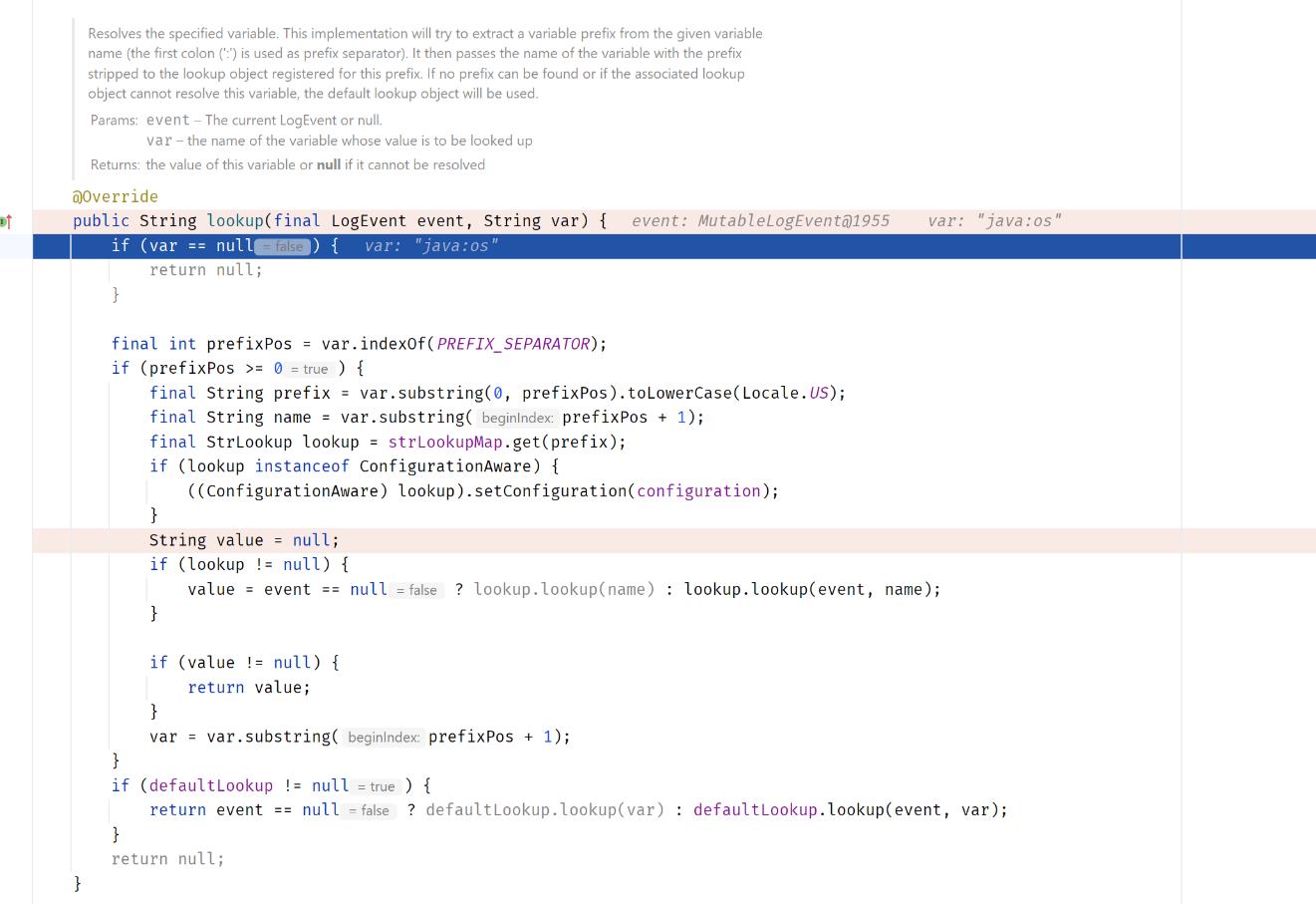The width and height of the screenshot is (1316, 904).
Task: Click the if (lookup != null) condition
Action: [249, 564]
